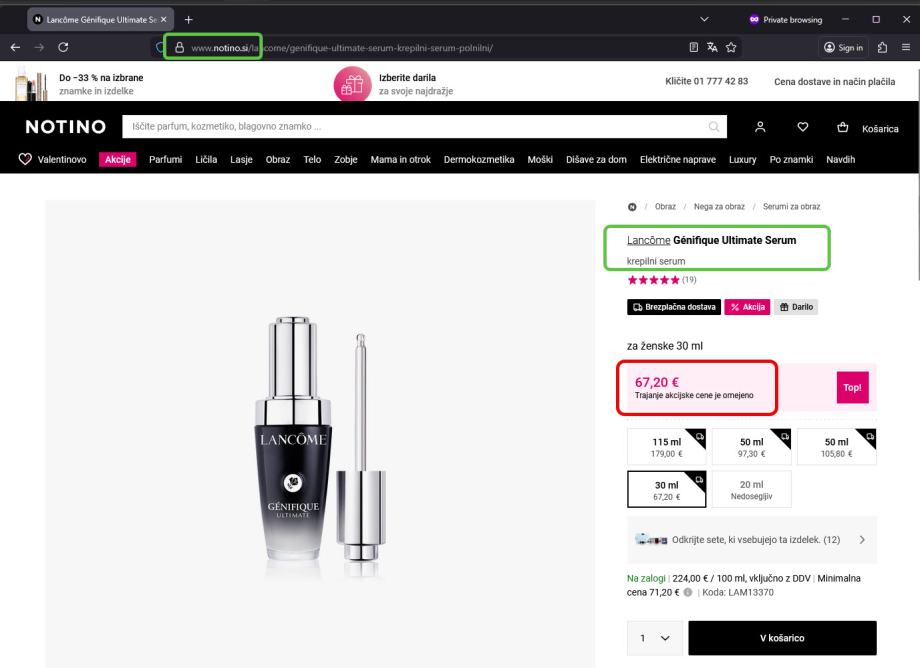Bookmark this page with the star icon
Viewport: 920px width, 668px height.
pos(731,48)
